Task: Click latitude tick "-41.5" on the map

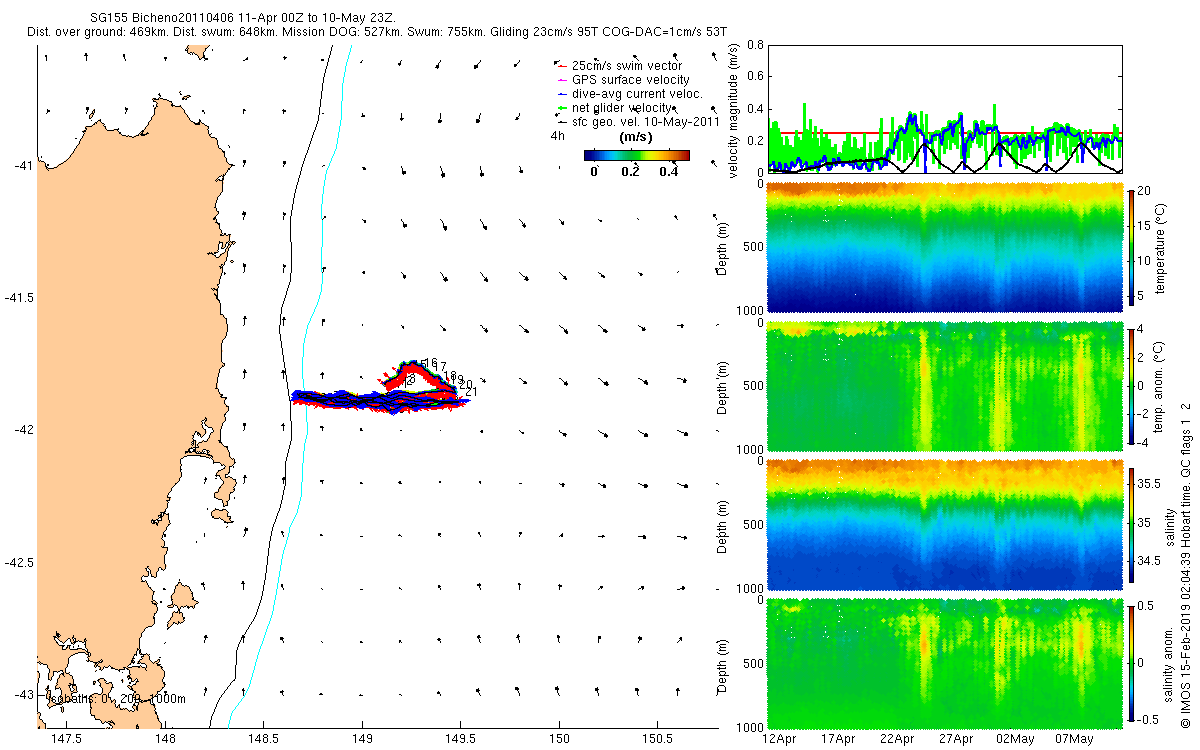Action: tap(19, 298)
